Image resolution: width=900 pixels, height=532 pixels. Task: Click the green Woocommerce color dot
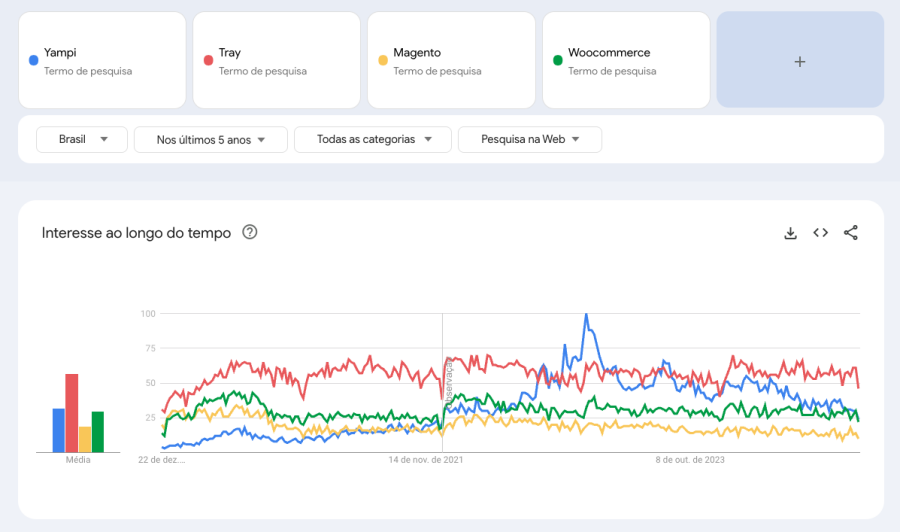point(557,60)
